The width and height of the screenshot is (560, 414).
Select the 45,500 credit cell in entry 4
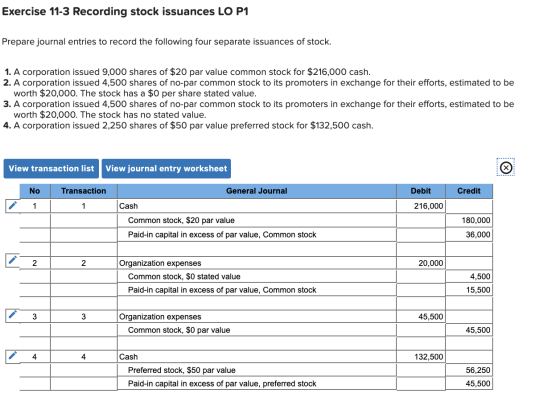(469, 384)
